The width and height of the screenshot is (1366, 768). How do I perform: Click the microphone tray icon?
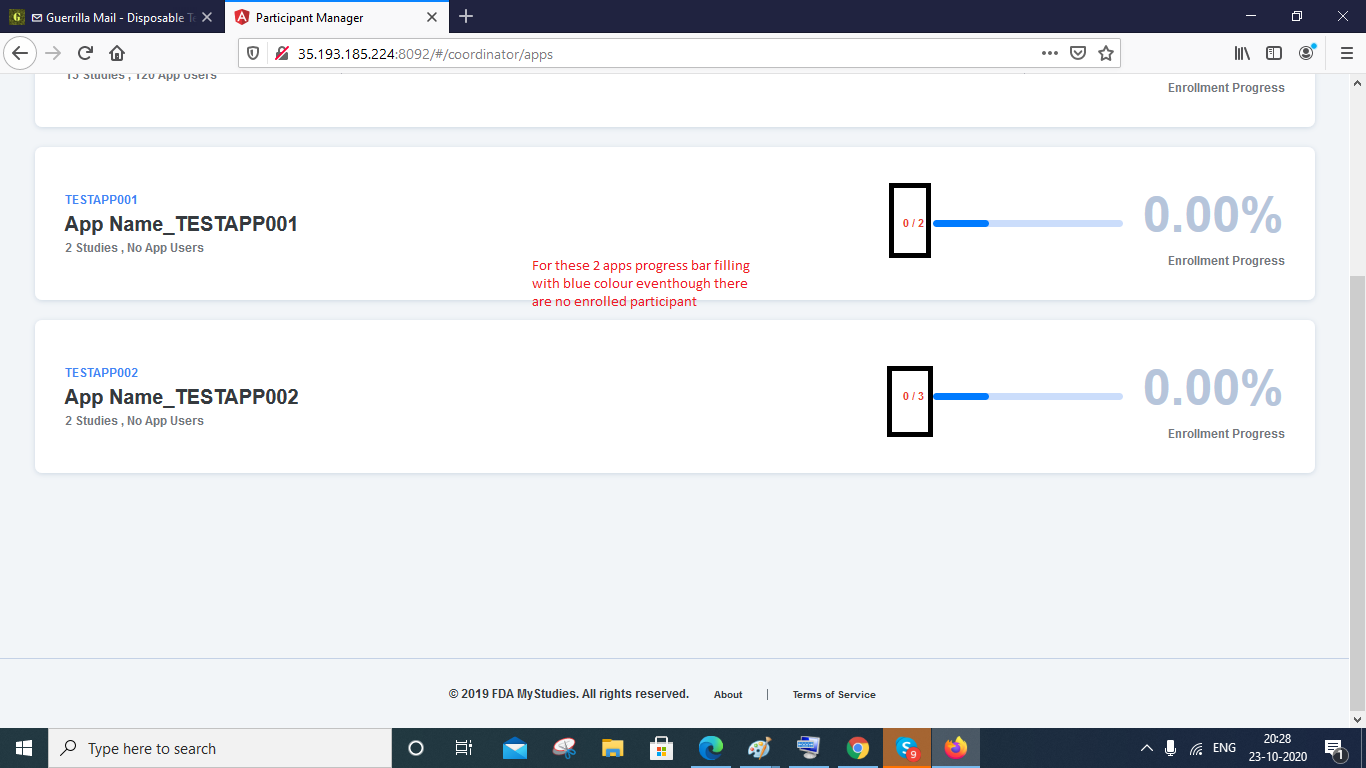(1171, 748)
